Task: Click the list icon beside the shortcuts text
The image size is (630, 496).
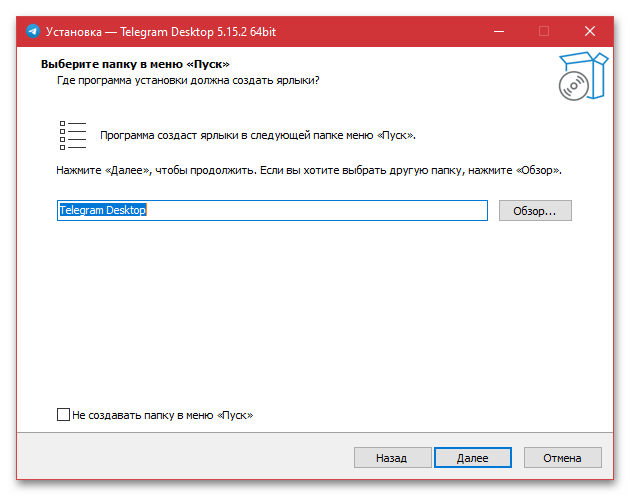Action: [73, 135]
